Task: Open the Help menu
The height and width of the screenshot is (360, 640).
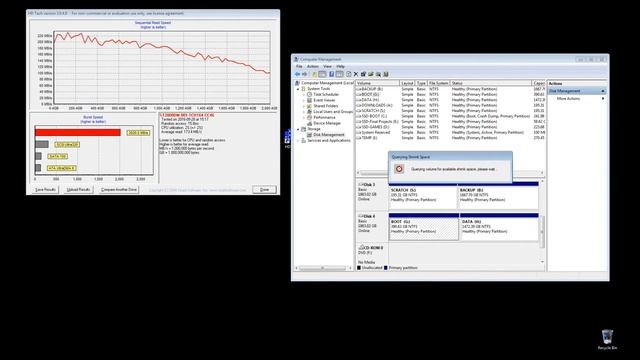Action: point(340,66)
